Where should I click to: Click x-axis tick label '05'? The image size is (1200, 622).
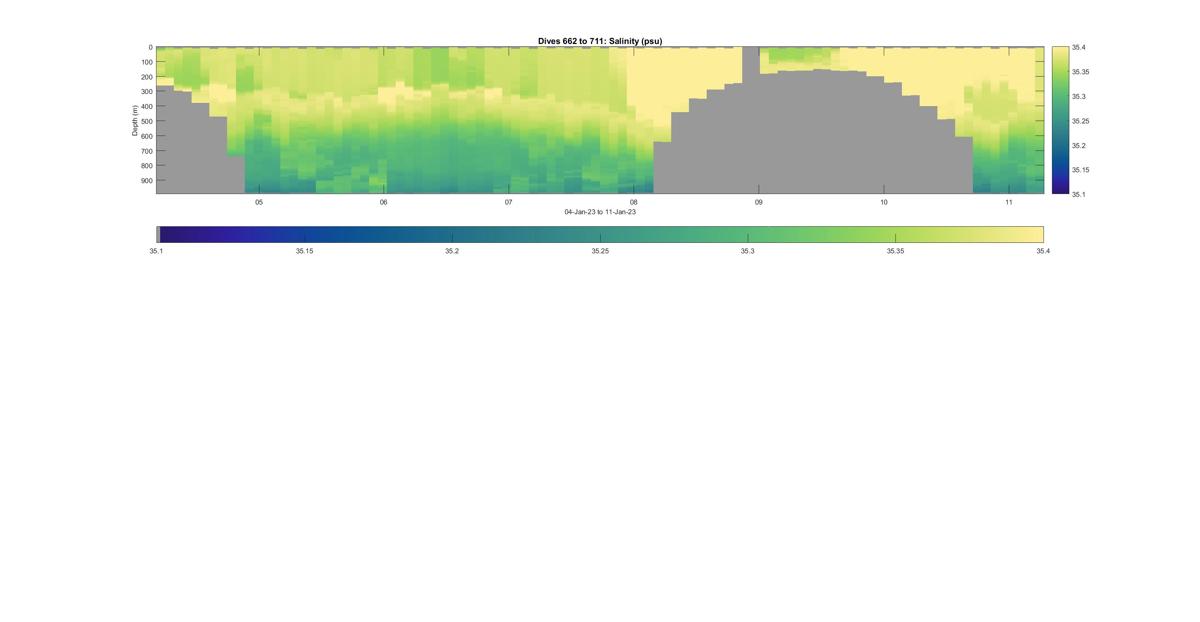pyautogui.click(x=259, y=202)
